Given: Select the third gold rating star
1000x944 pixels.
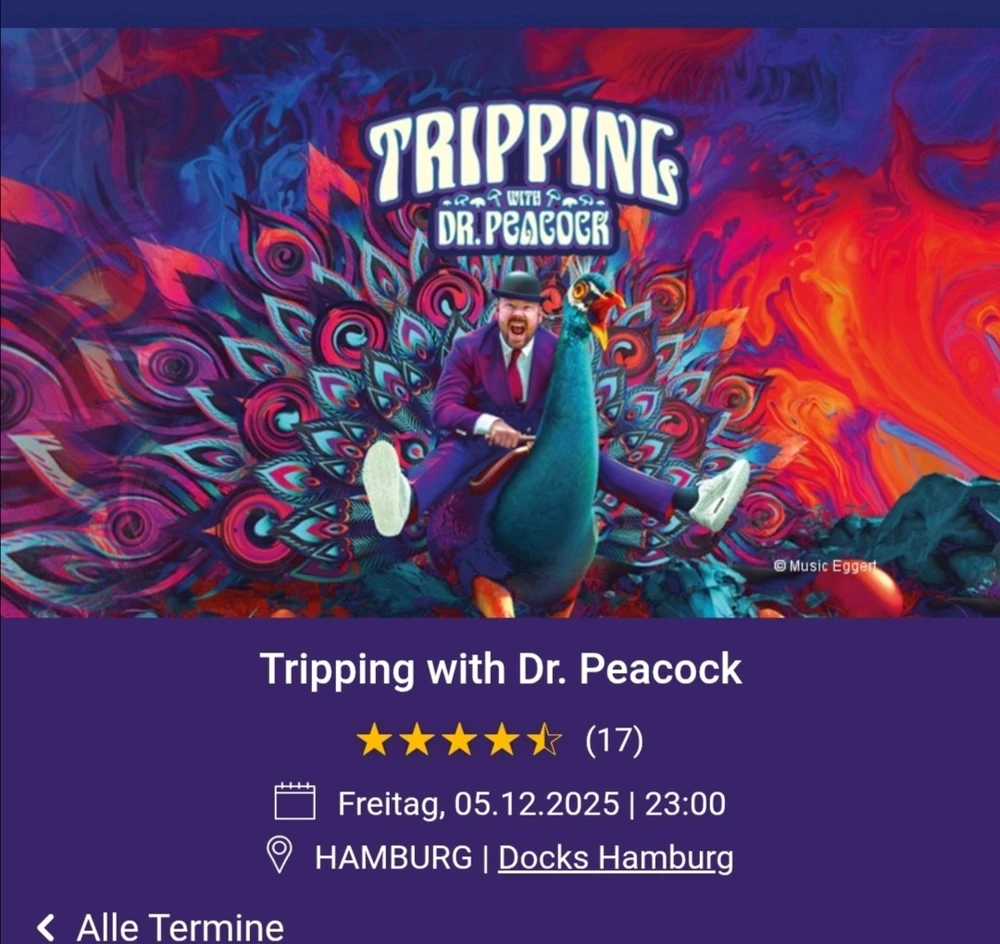Looking at the screenshot, I should (459, 740).
